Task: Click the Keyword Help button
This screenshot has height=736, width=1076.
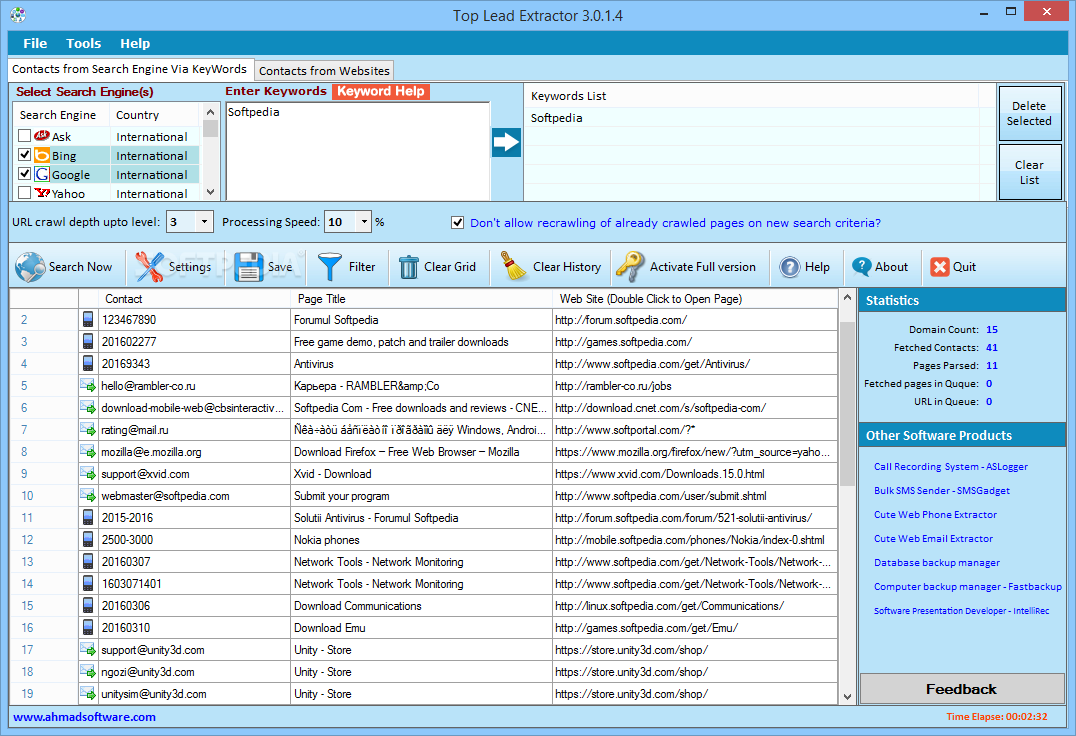Action: pyautogui.click(x=381, y=91)
